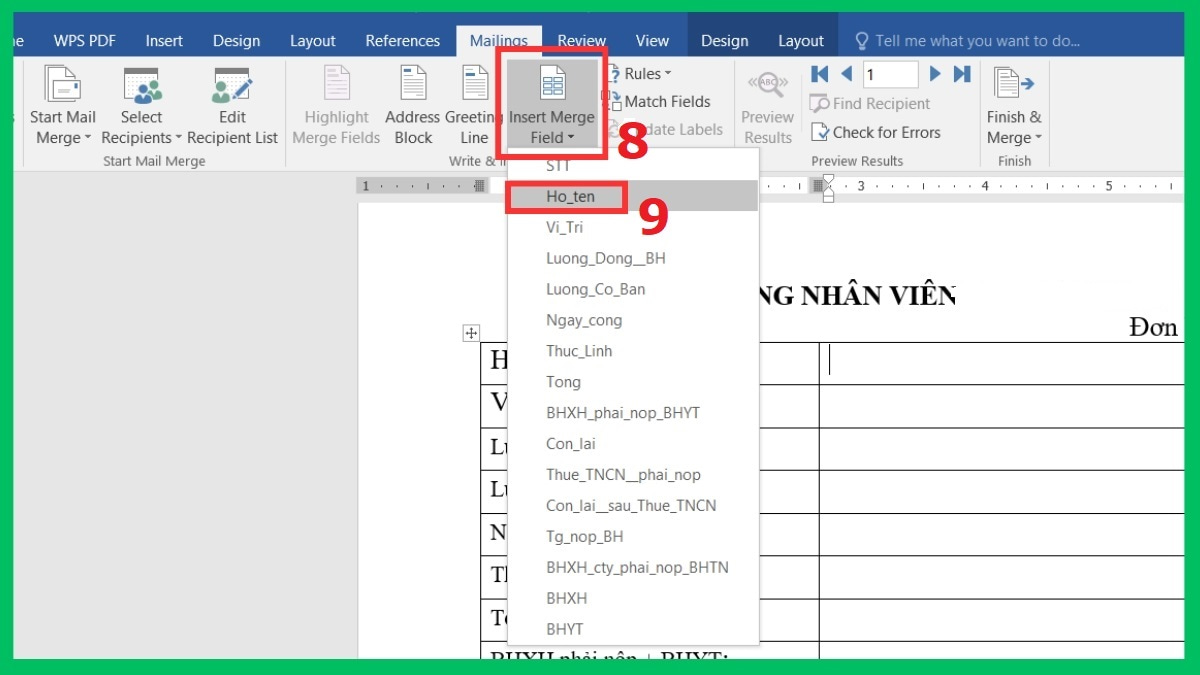Open the Start Mail Merge dropdown
This screenshot has height=675, width=1200.
[62, 104]
